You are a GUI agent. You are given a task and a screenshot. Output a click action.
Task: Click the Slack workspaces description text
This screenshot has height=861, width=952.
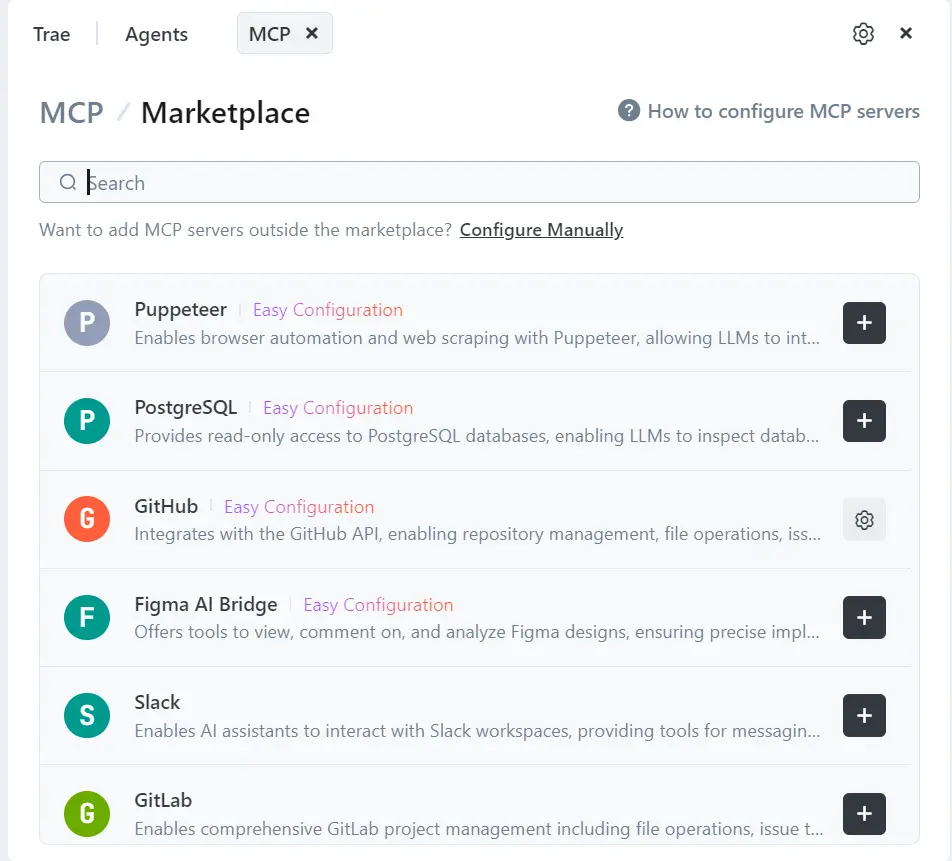pyautogui.click(x=477, y=731)
